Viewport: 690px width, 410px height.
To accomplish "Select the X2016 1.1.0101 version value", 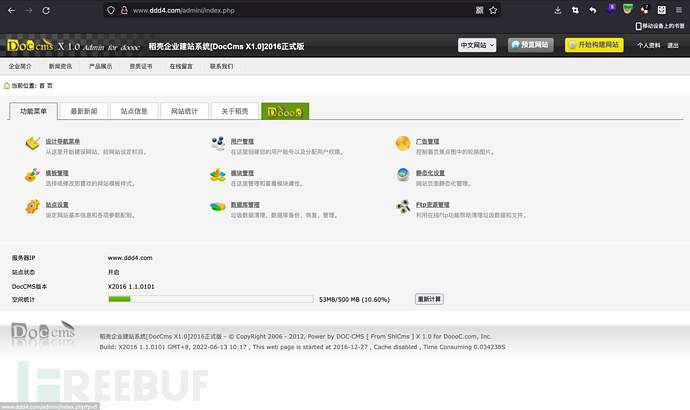I will point(131,286).
